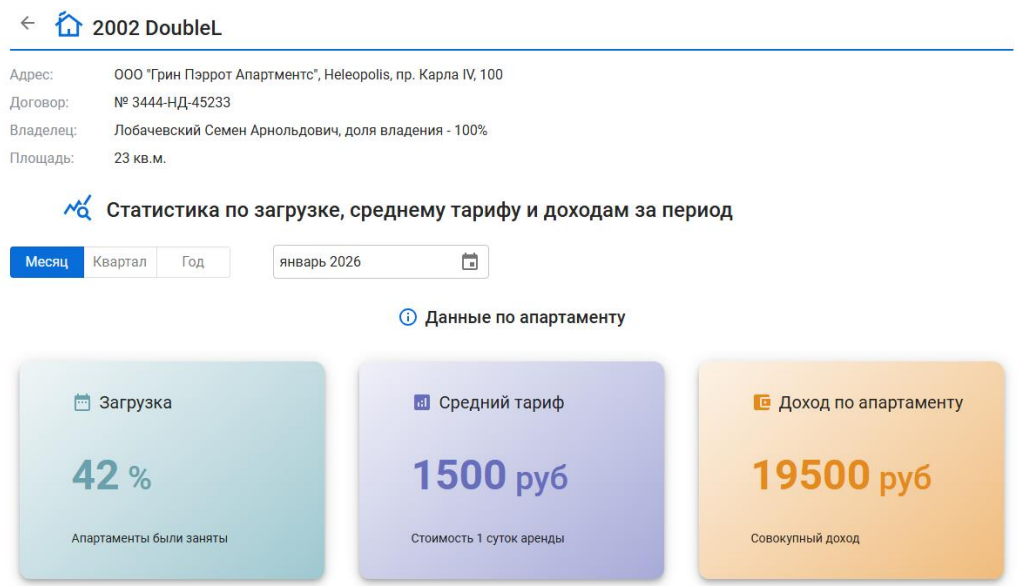Click the calendar icon beside Загрузка
Screen dimensions: 1019x586
[x=82, y=403]
